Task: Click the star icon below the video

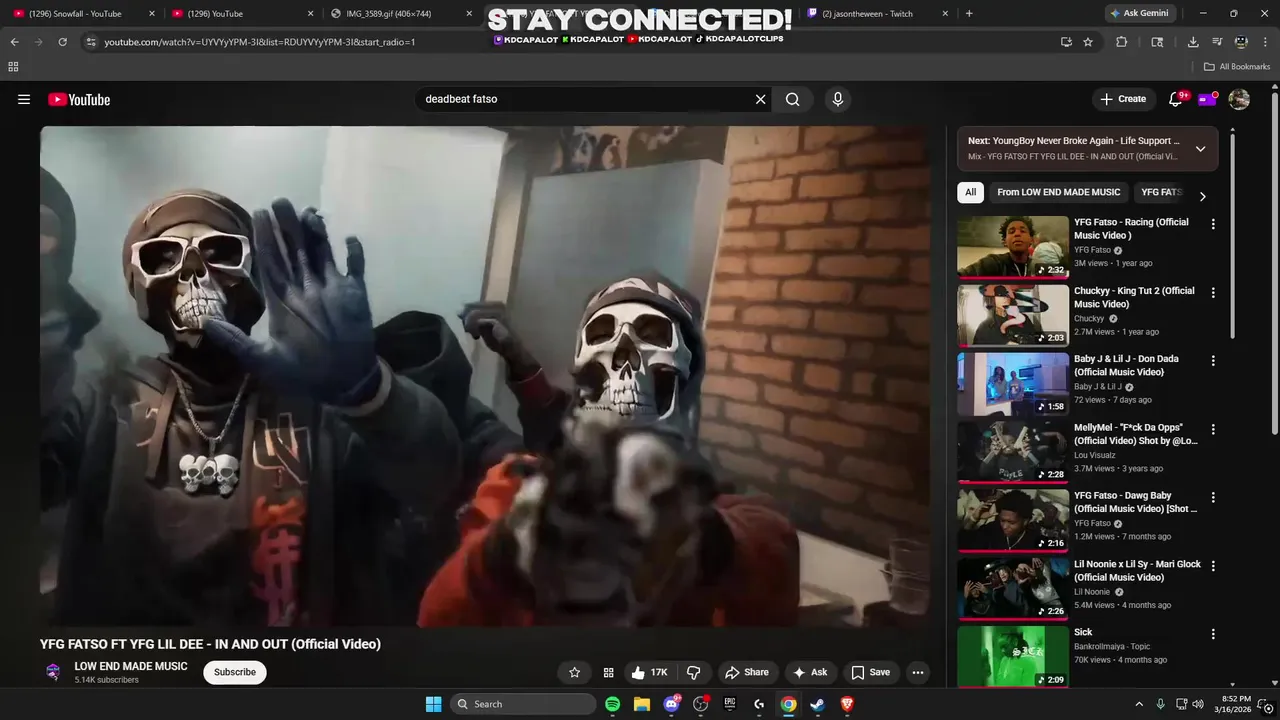Action: point(574,672)
